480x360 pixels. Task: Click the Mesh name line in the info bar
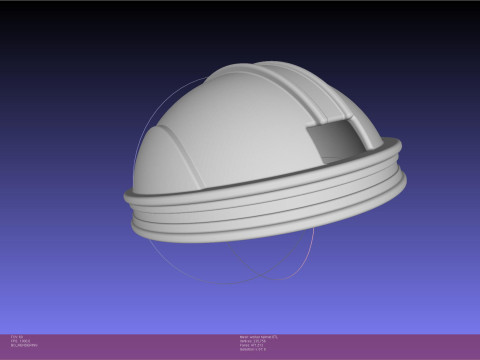258,337
